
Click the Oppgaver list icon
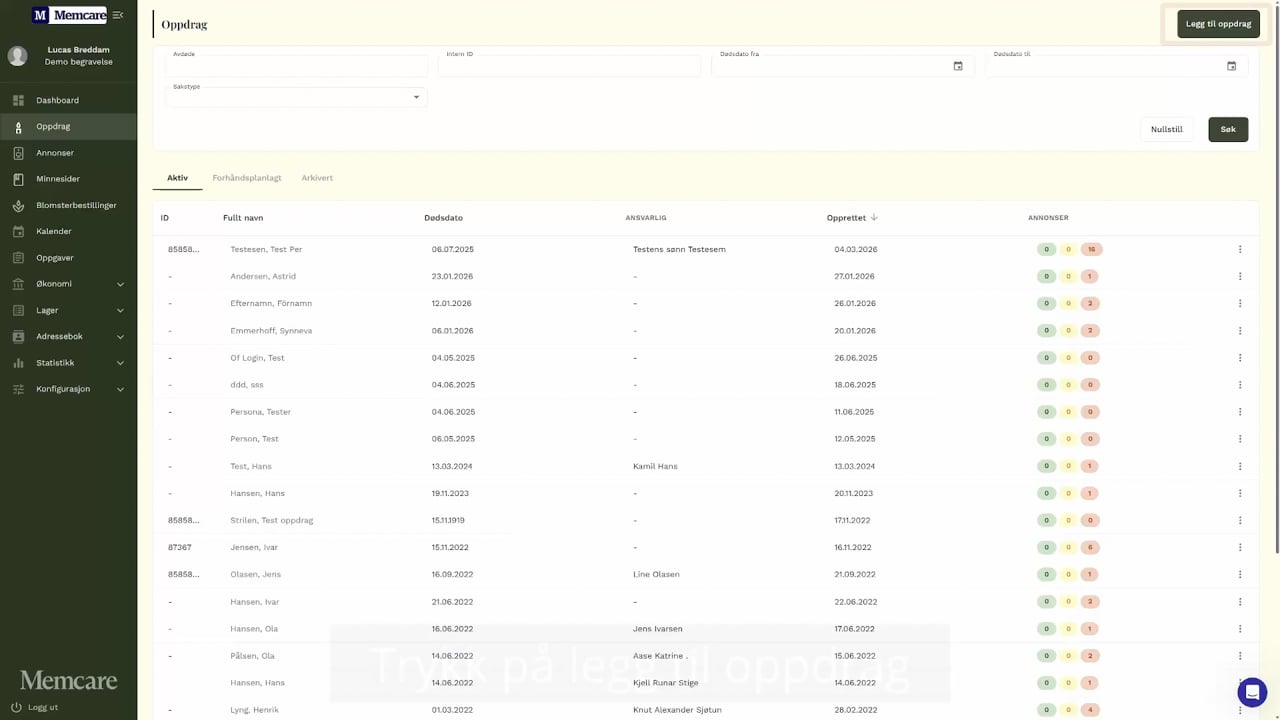[x=18, y=257]
